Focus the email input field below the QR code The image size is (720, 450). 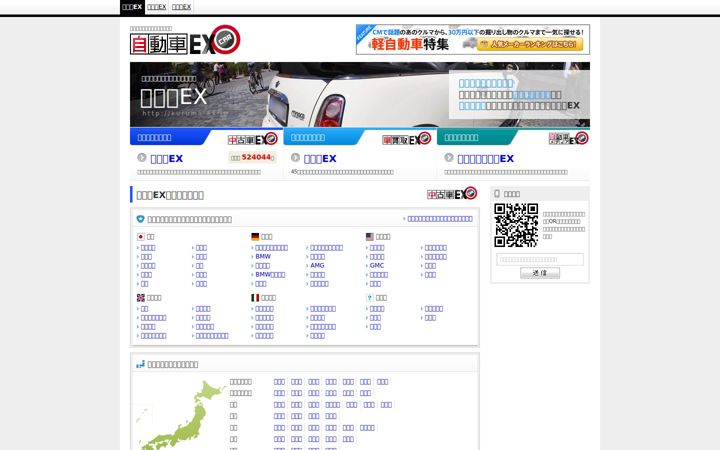click(x=540, y=259)
